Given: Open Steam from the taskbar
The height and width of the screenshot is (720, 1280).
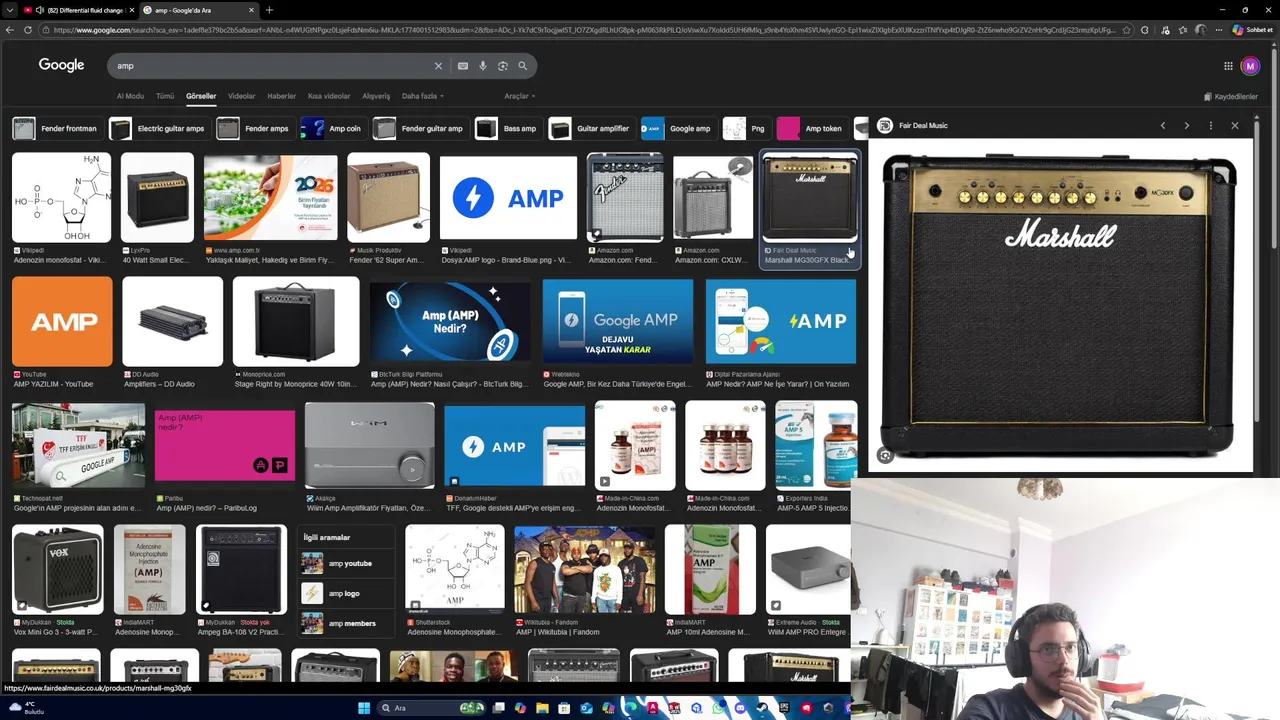Looking at the screenshot, I should coord(762,708).
